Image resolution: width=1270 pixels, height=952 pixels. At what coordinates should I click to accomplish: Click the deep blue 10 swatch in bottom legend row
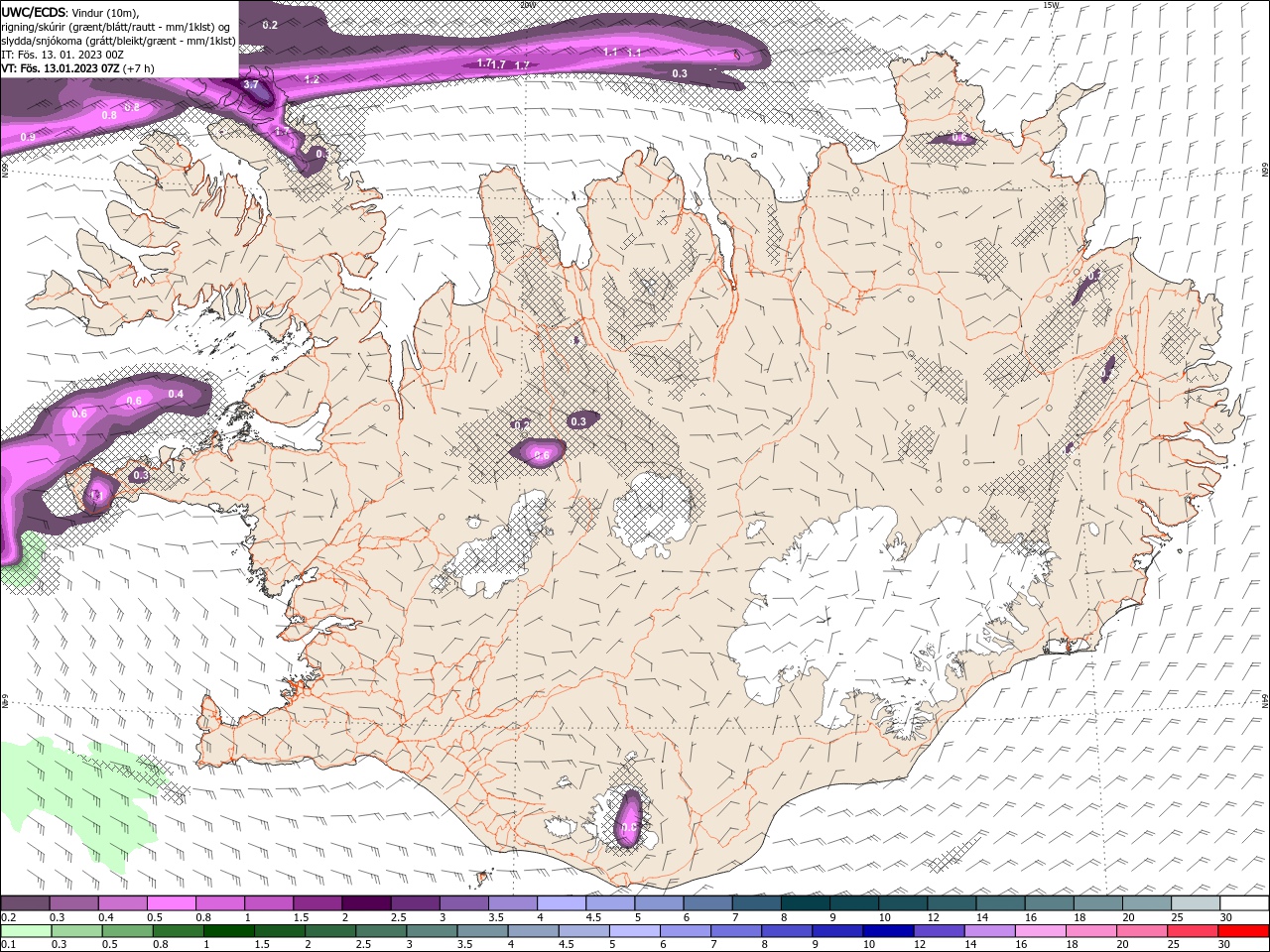(888, 931)
